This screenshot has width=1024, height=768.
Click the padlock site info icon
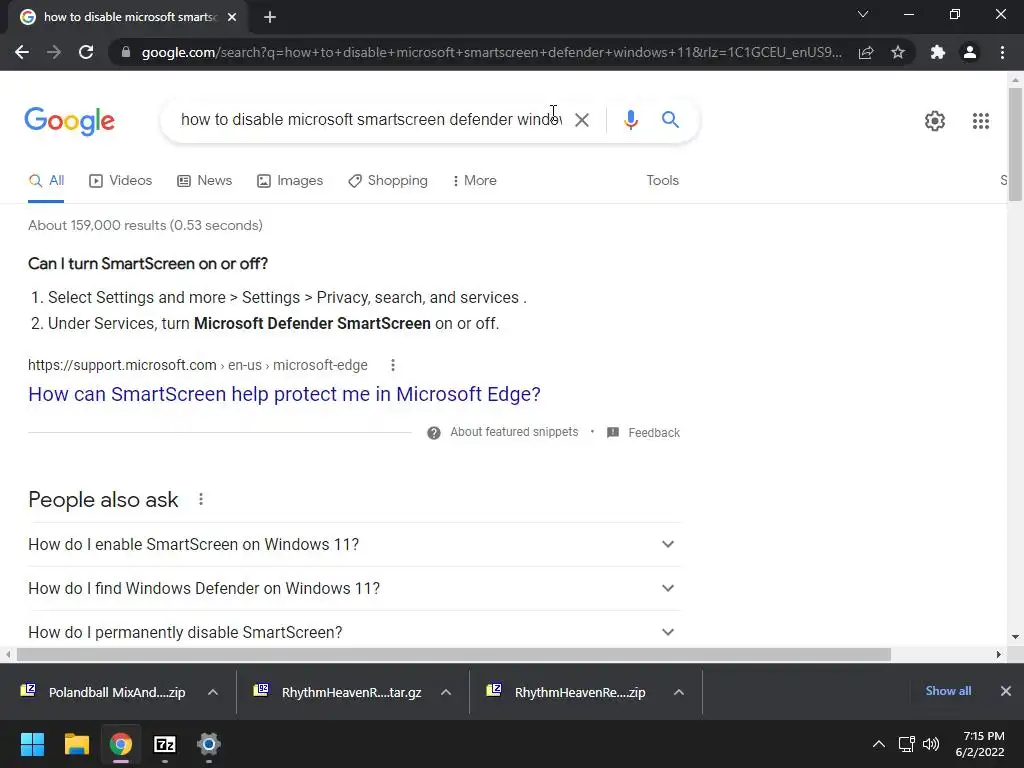tap(126, 52)
